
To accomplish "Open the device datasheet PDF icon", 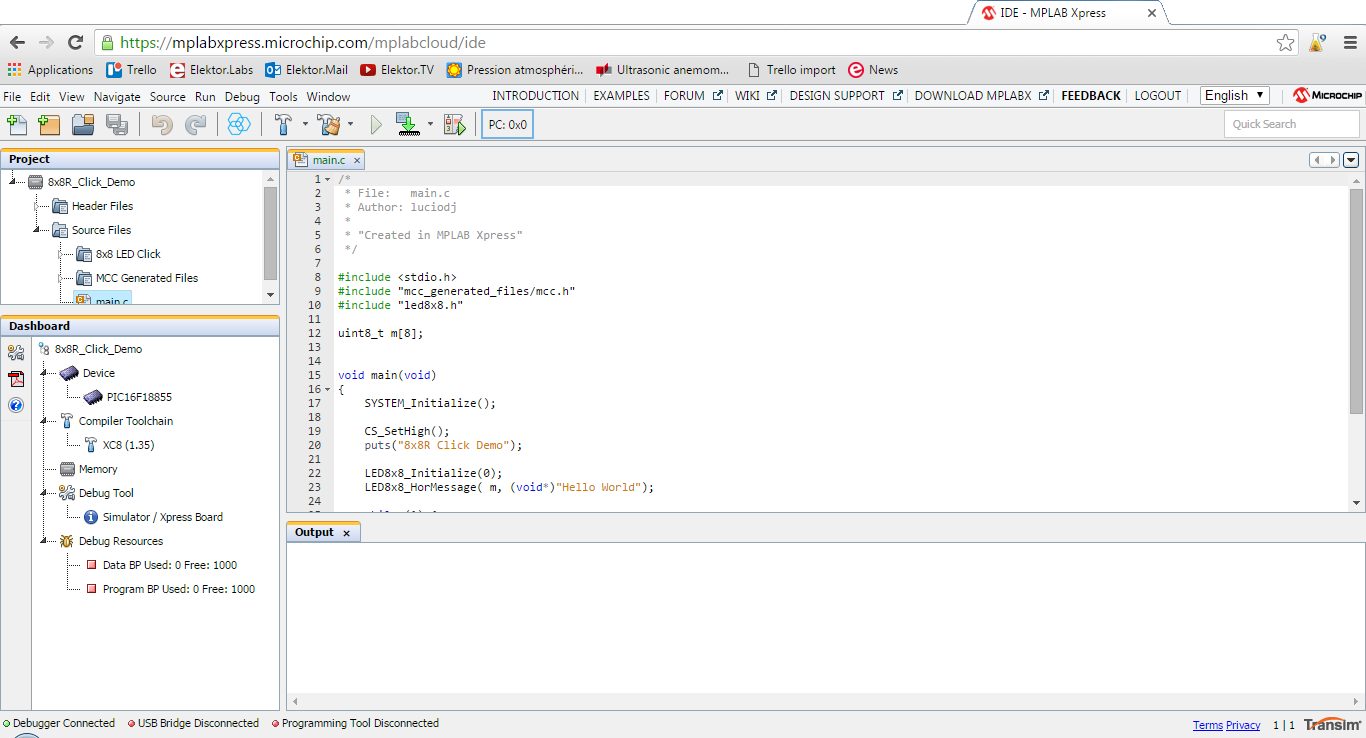I will pos(16,379).
